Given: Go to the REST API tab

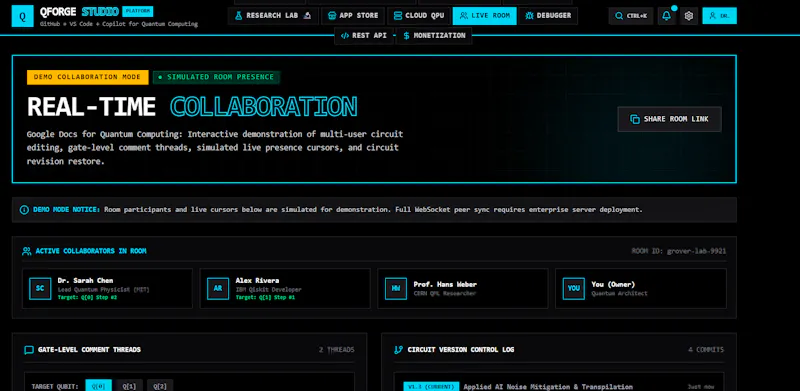Looking at the screenshot, I should pos(364,36).
